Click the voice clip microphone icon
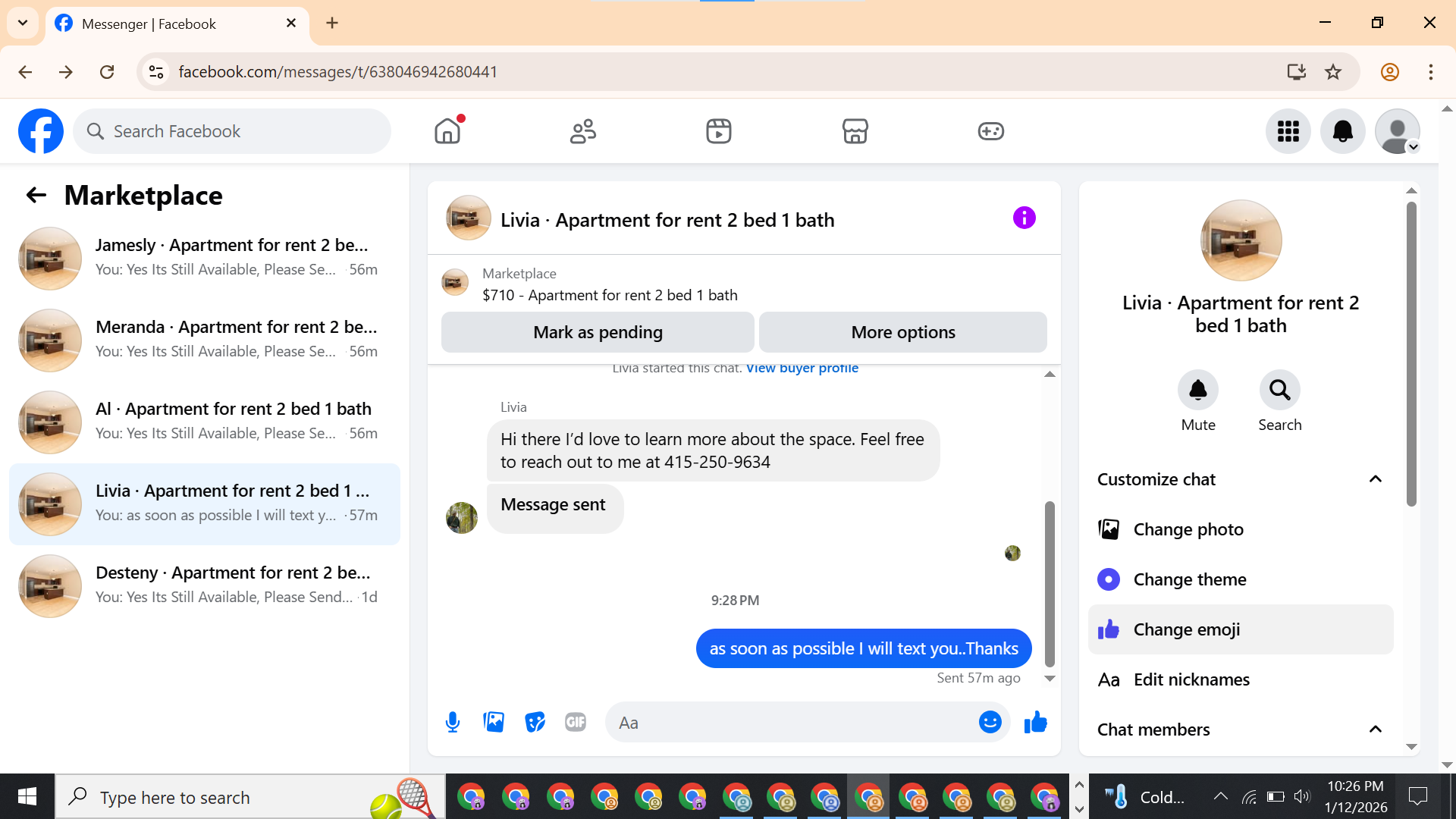1456x819 pixels. (453, 722)
